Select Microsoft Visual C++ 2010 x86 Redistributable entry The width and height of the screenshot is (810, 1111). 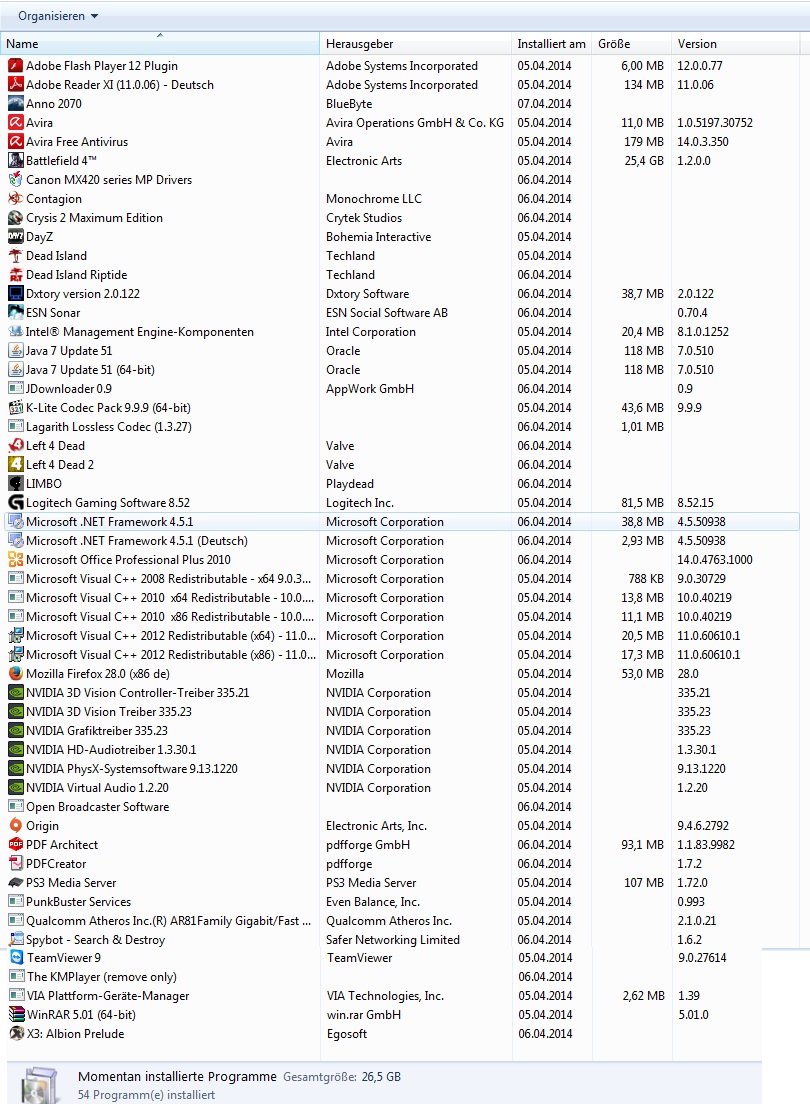click(x=403, y=617)
